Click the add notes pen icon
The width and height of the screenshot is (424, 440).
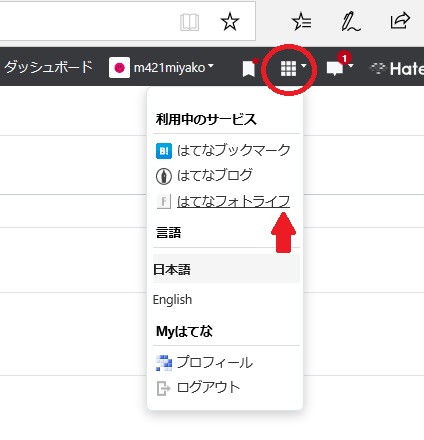click(x=350, y=22)
